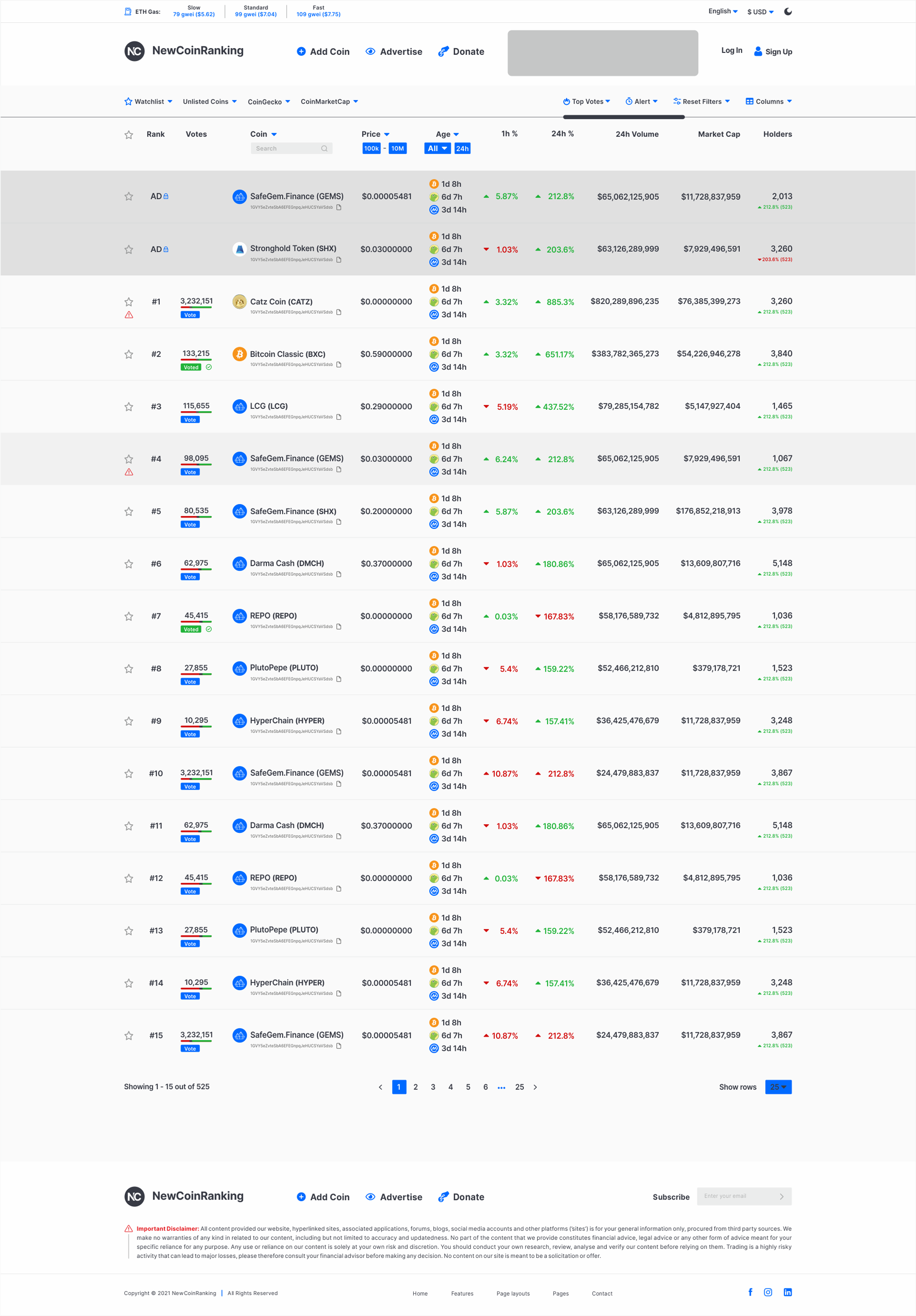This screenshot has height=1316, width=916.
Task: Expand the Columns dropdown
Action: tap(769, 102)
